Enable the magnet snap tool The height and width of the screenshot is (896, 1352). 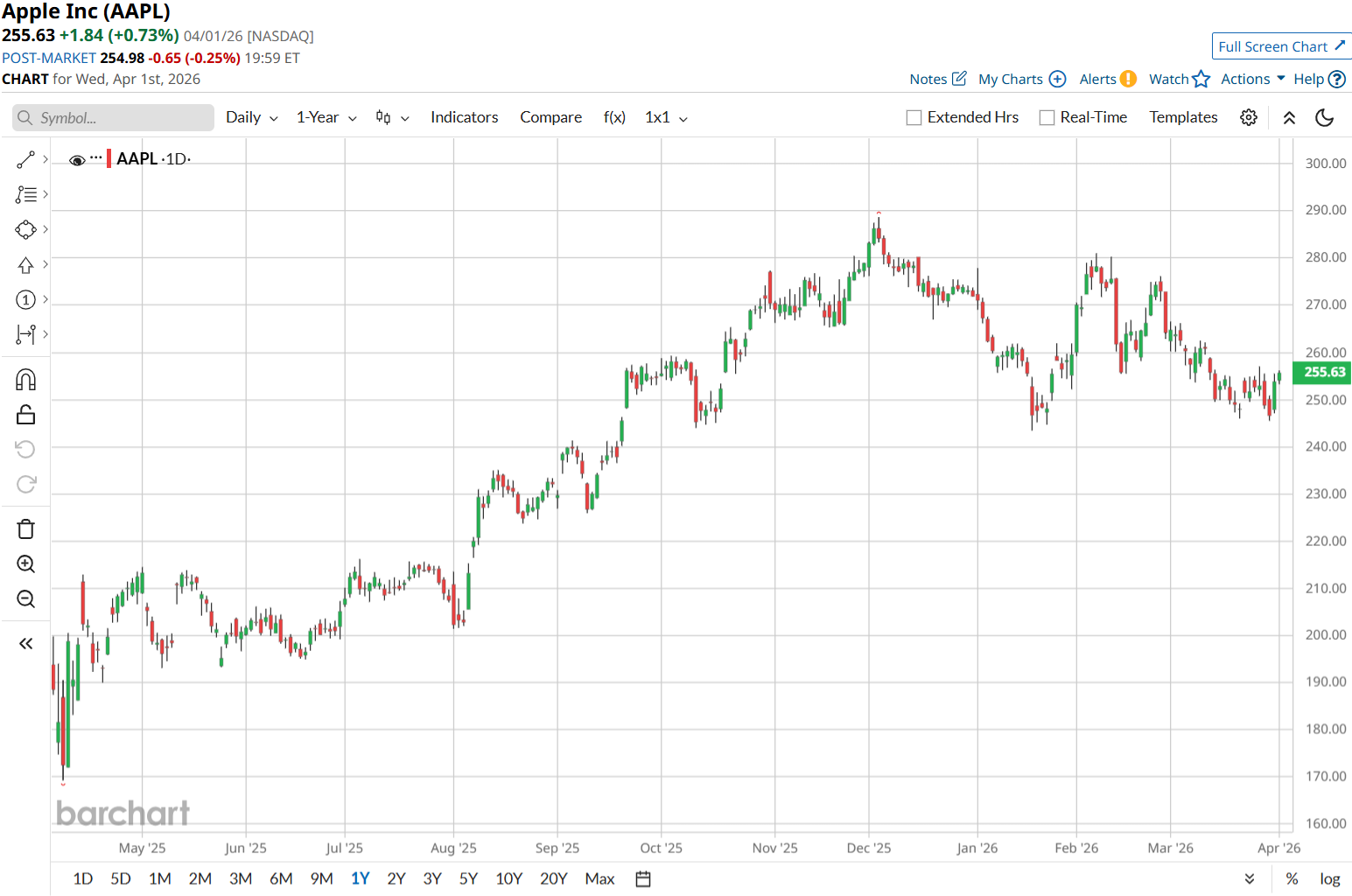[x=25, y=380]
